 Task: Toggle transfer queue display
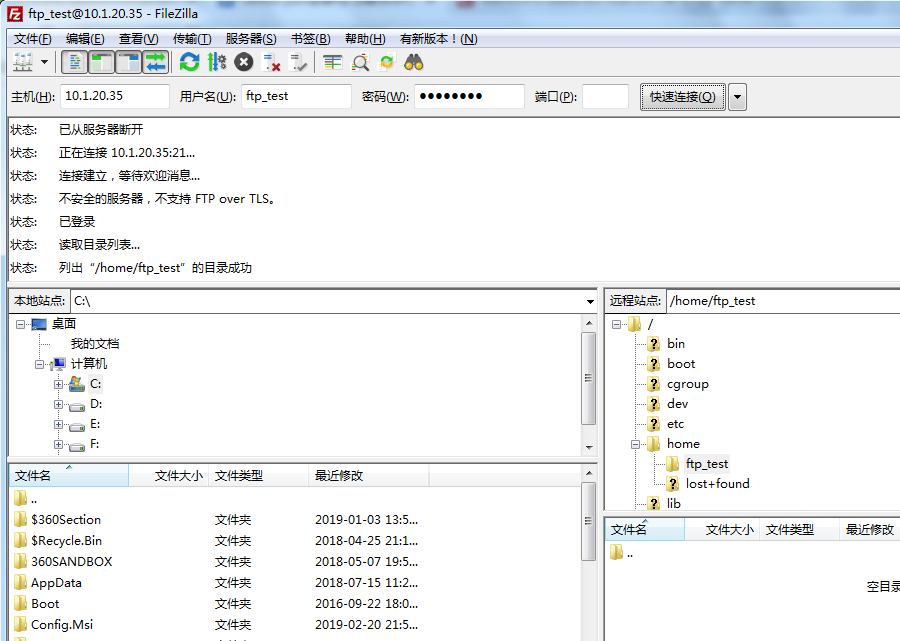[156, 62]
